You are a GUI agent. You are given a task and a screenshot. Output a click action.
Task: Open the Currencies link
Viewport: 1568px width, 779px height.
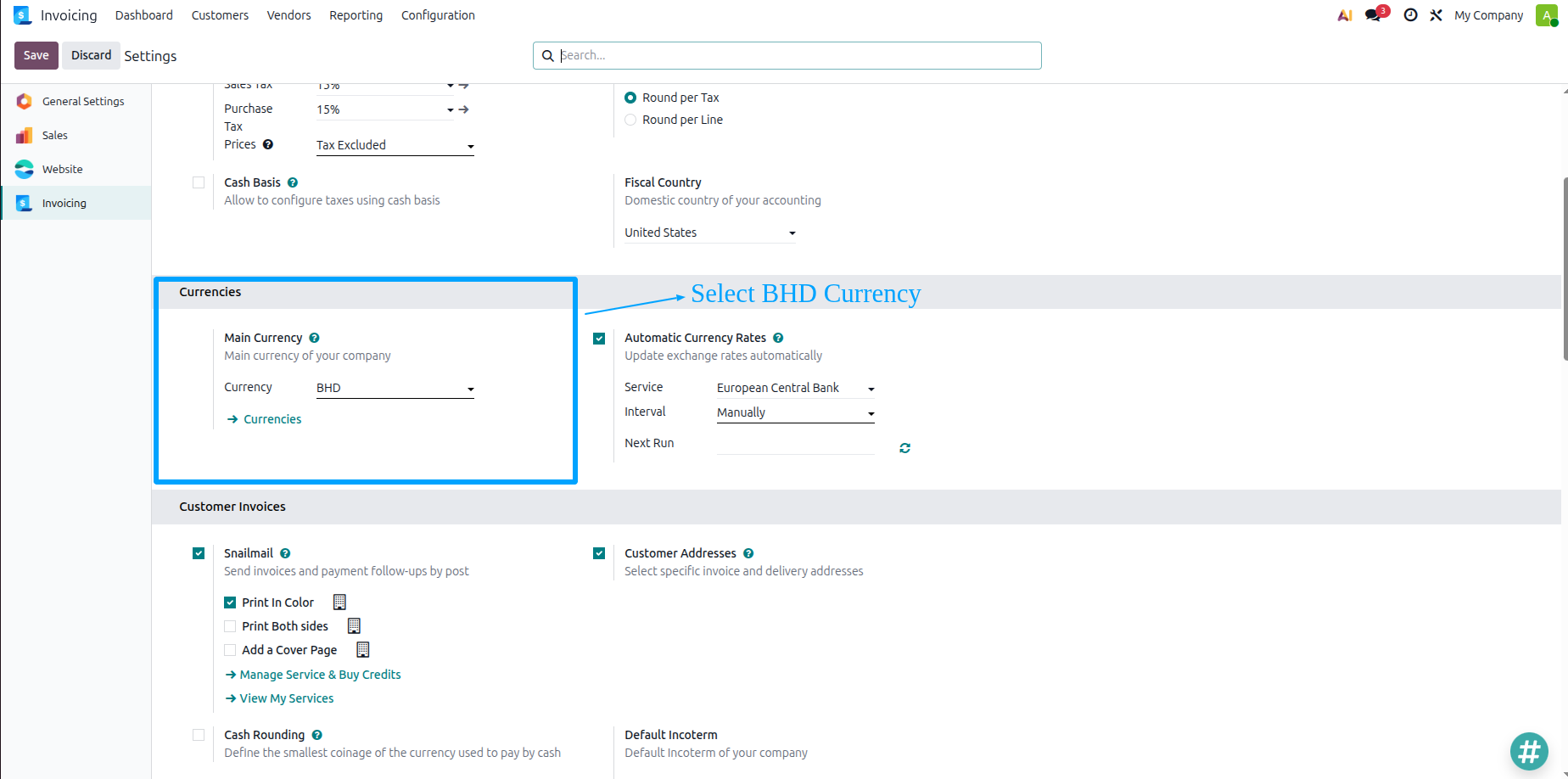[x=264, y=419]
